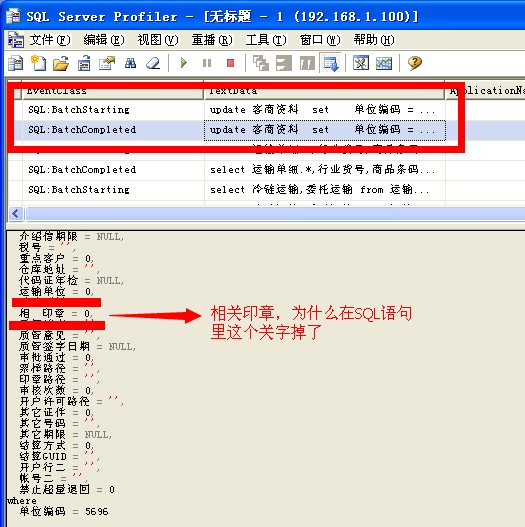
Task: Pause the selected trace
Action: pos(207,63)
